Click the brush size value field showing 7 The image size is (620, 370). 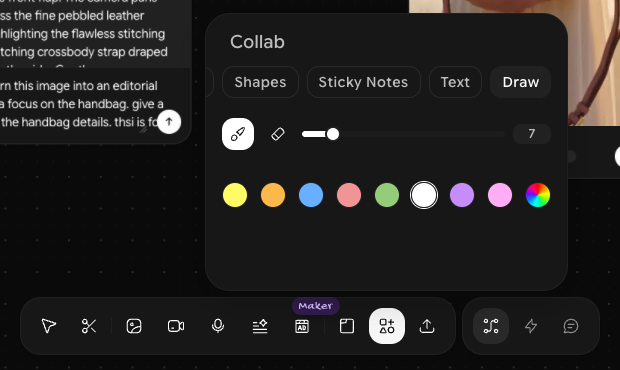click(531, 134)
